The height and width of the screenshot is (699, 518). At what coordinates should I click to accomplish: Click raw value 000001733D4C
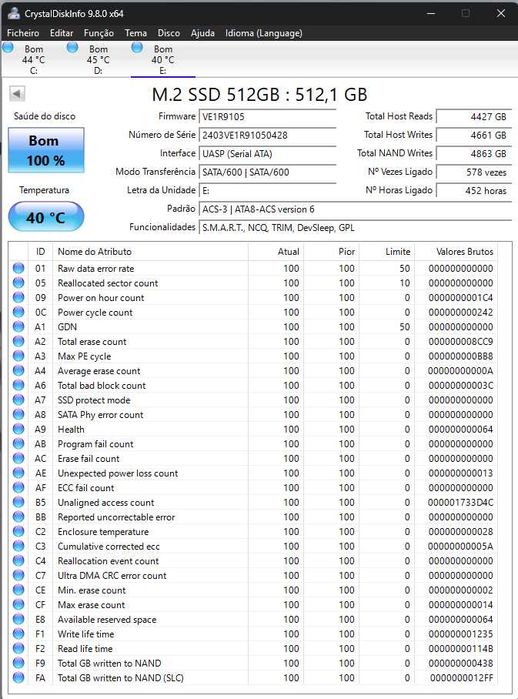460,502
